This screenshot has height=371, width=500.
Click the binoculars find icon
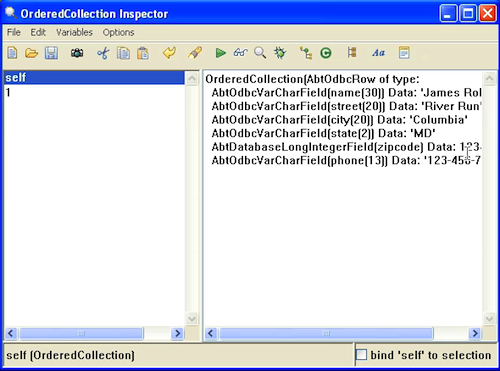point(77,53)
